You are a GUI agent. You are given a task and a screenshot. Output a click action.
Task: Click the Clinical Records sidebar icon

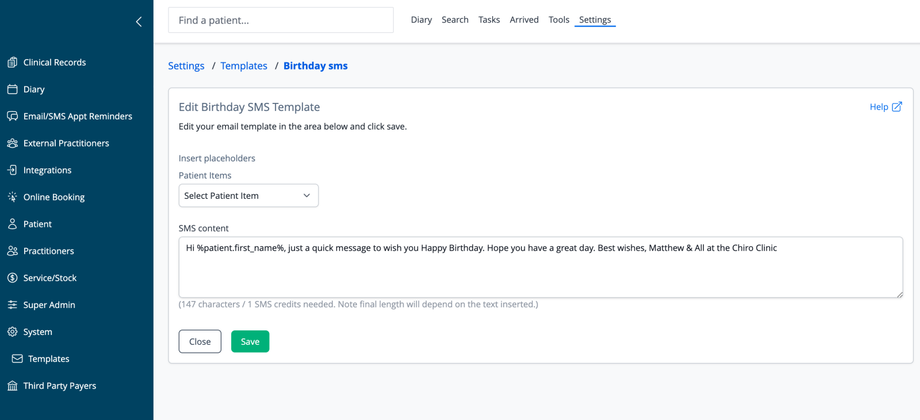(x=12, y=62)
